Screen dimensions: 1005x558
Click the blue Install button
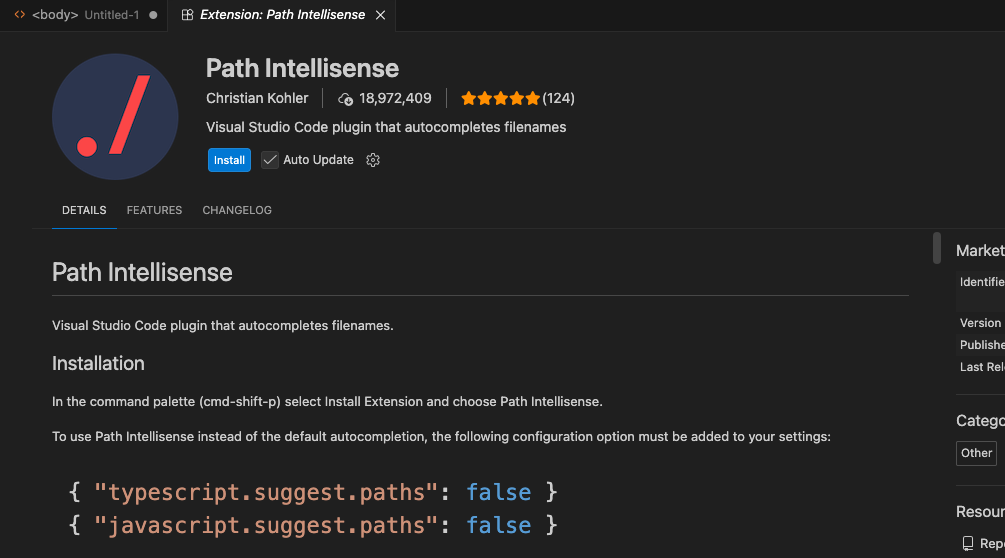click(229, 160)
